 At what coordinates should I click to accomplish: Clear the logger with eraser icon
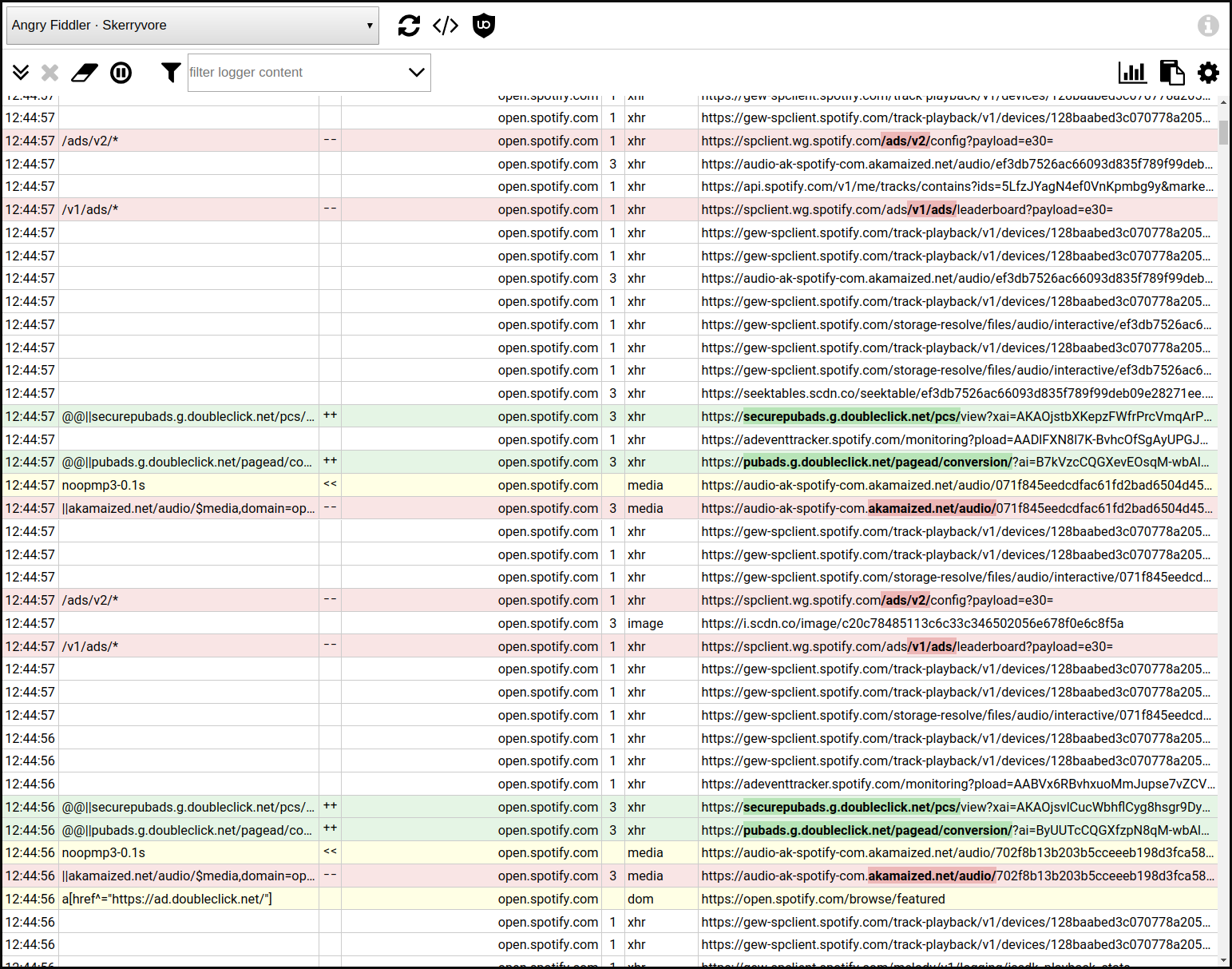pos(85,73)
